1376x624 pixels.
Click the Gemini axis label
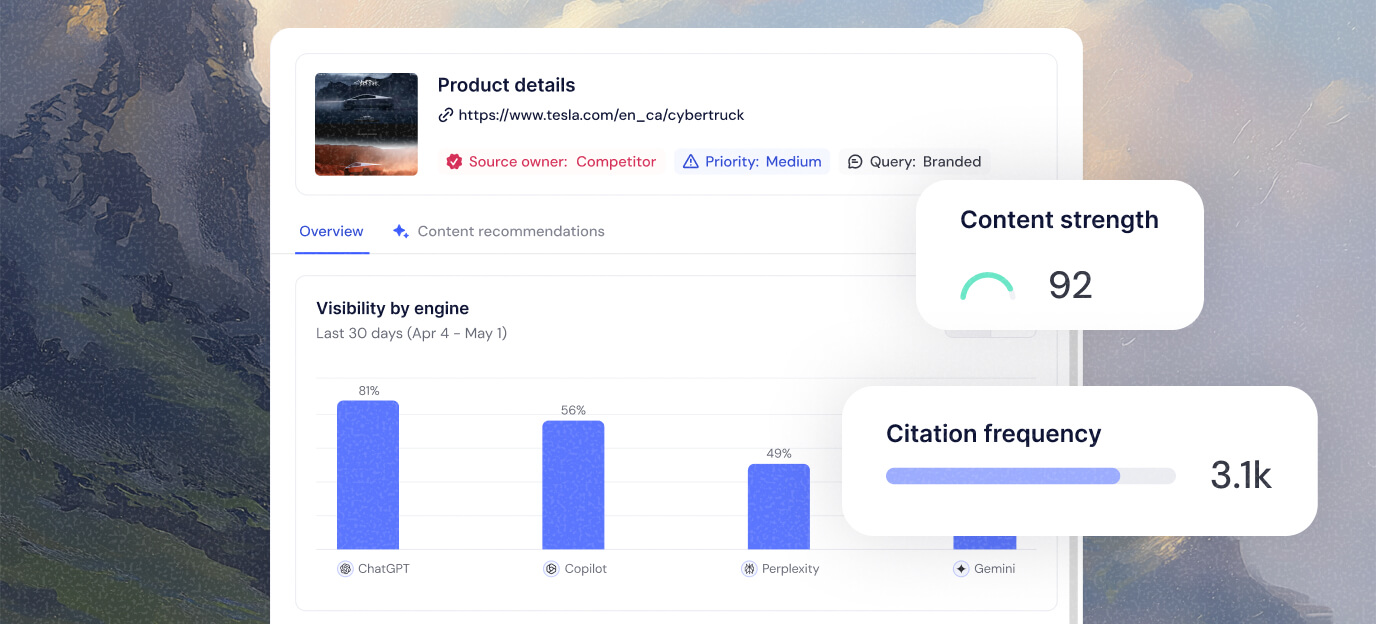pos(995,569)
